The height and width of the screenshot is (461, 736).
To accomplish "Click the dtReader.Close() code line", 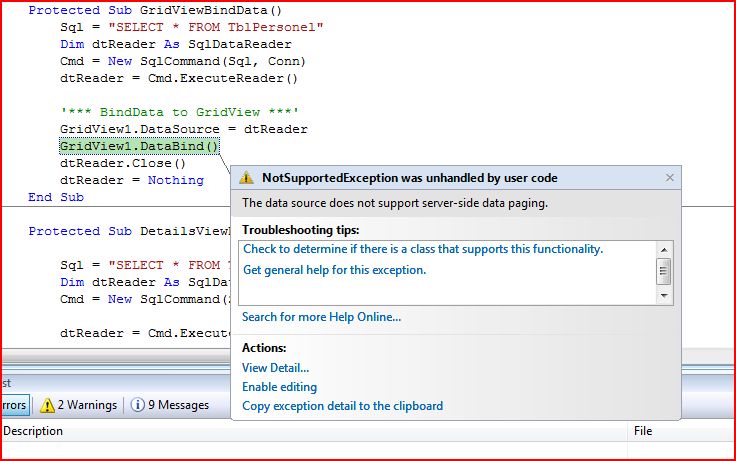I will (x=123, y=163).
